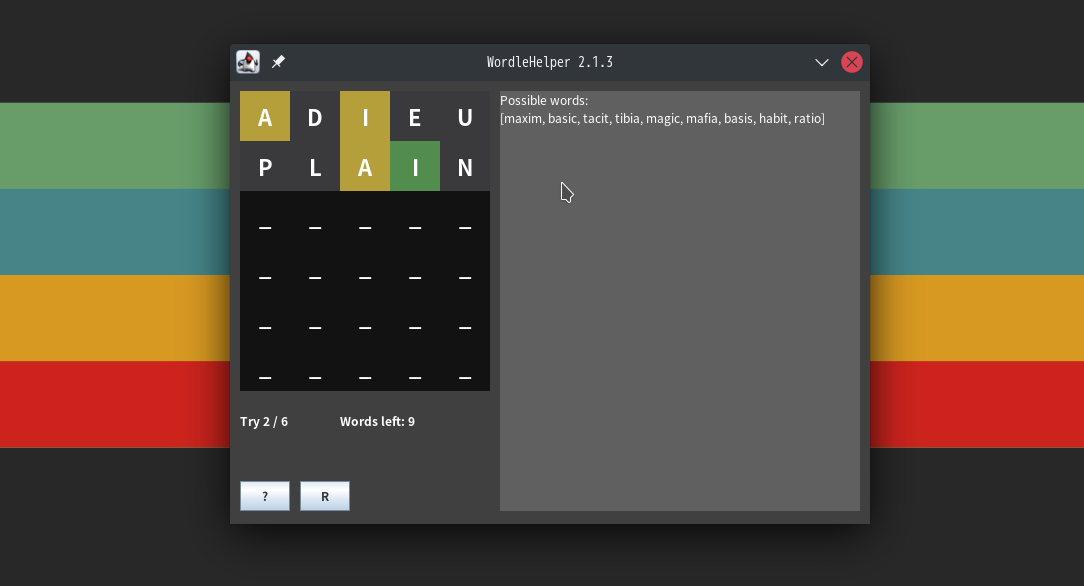The width and height of the screenshot is (1084, 586).
Task: Close the WordleHelper window
Action: click(x=852, y=62)
